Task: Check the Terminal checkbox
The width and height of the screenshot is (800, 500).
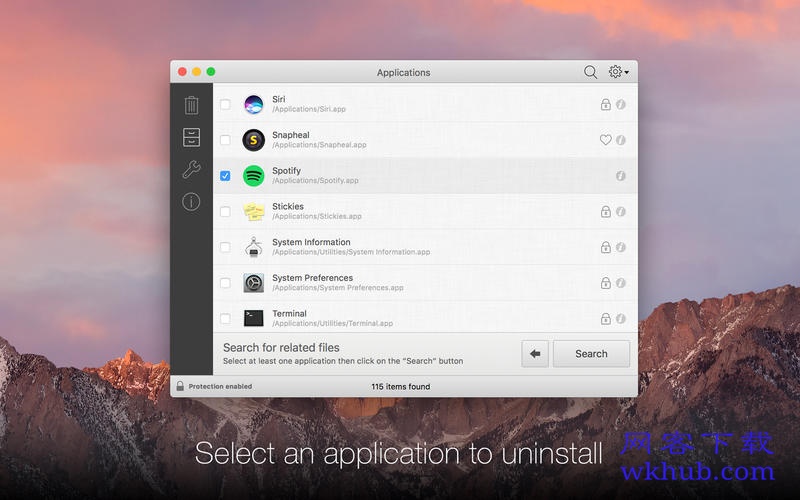Action: coord(225,318)
